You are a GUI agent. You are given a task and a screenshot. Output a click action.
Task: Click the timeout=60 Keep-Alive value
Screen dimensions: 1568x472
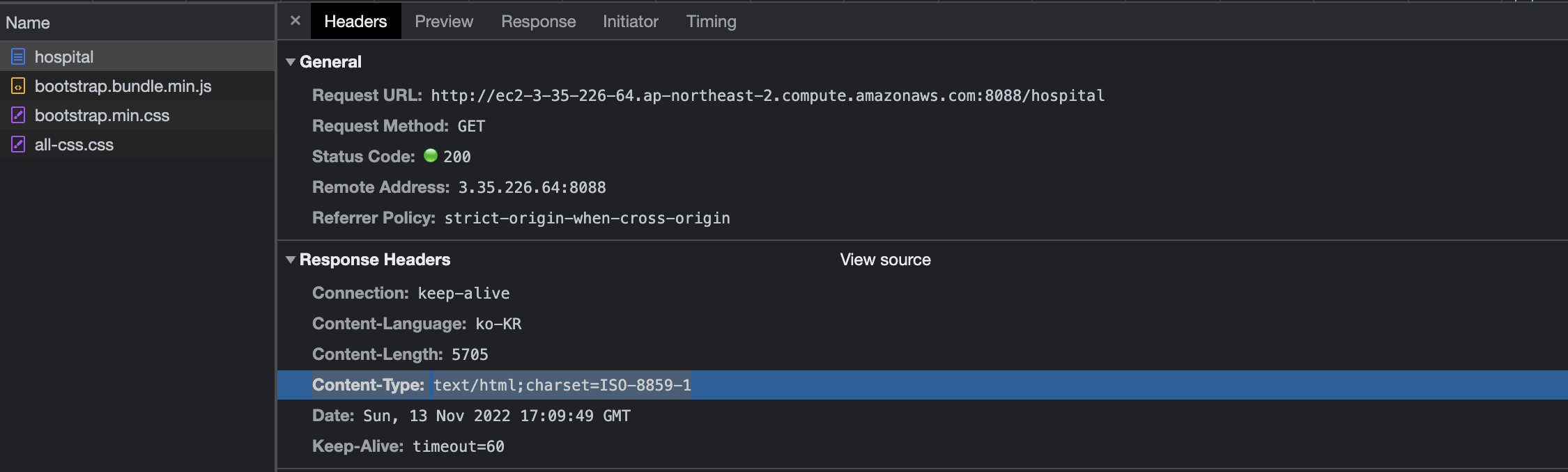pyautogui.click(x=459, y=446)
